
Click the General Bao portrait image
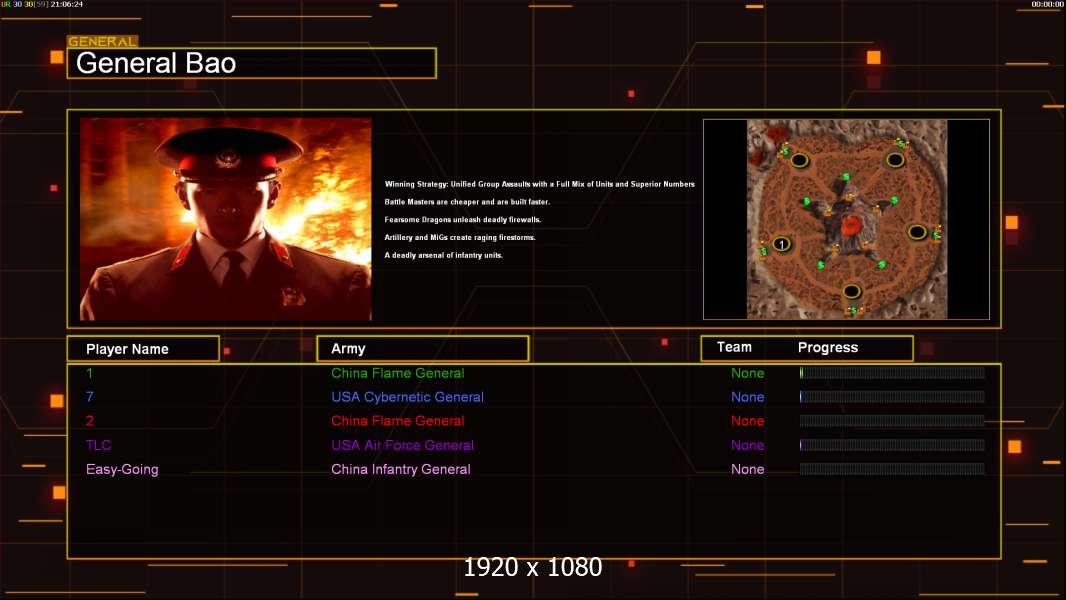coord(226,219)
